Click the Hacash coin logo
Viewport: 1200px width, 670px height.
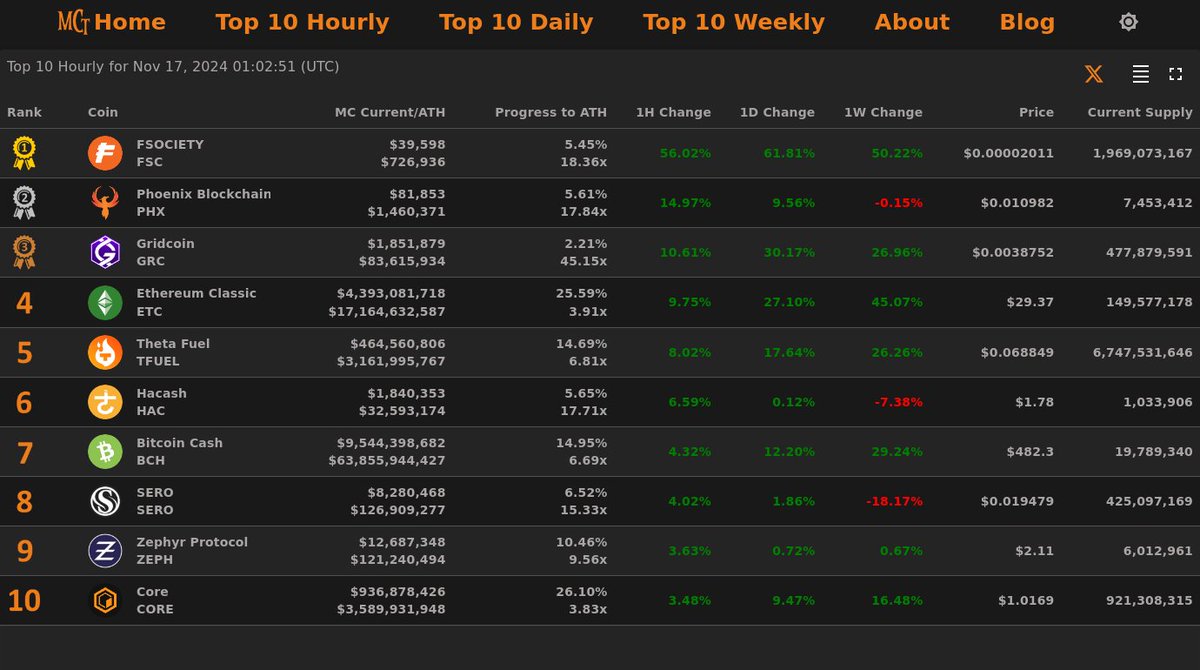[x=105, y=402]
